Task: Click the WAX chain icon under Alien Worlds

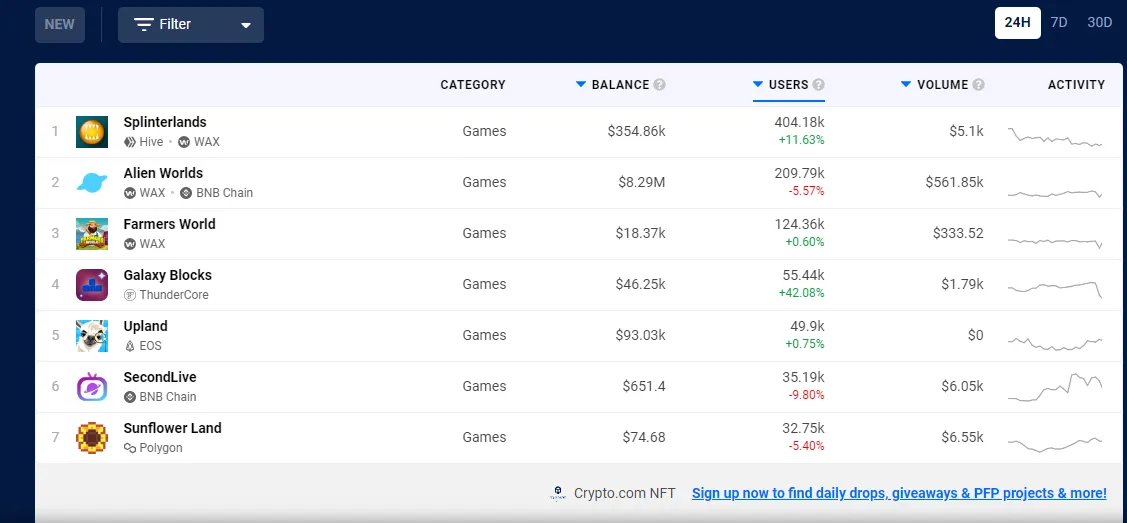Action: 130,193
